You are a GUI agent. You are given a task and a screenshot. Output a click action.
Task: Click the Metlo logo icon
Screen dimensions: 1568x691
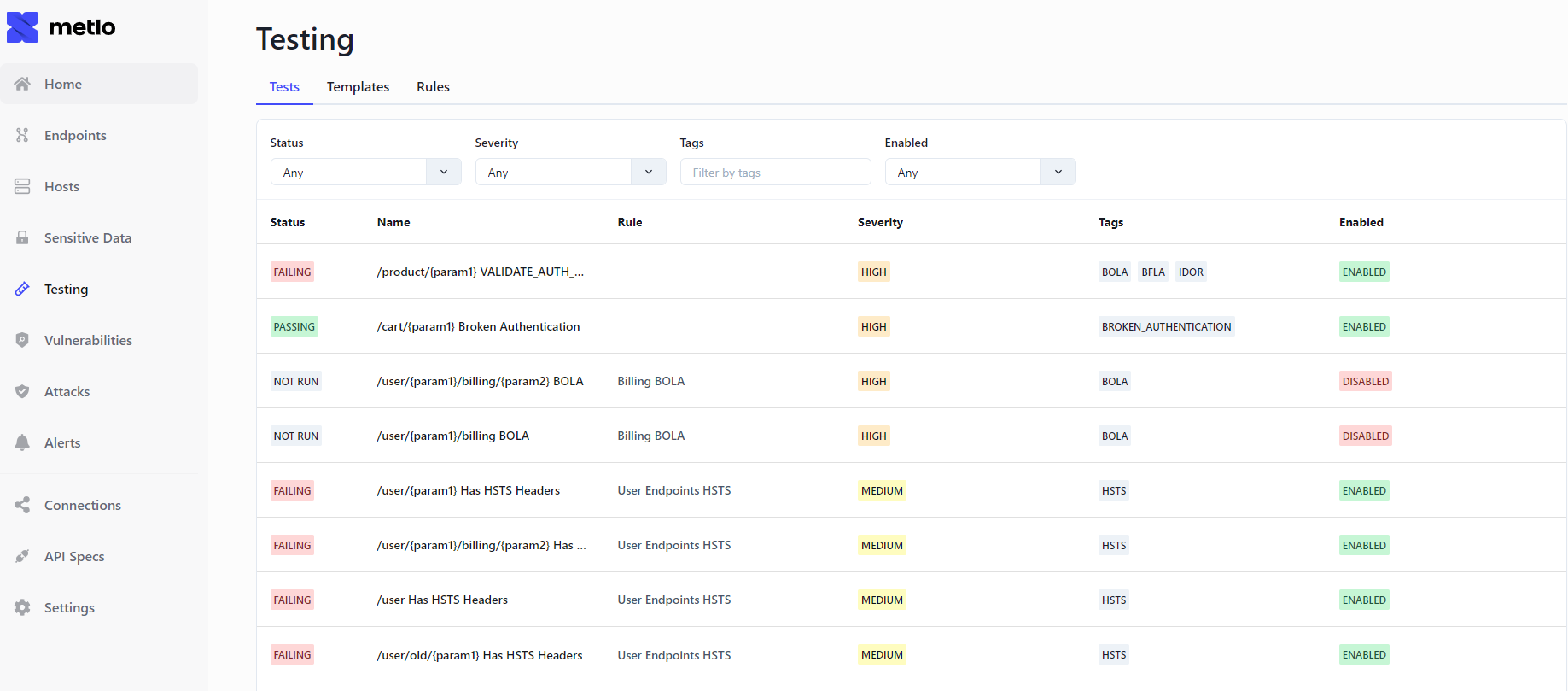pyautogui.click(x=22, y=27)
